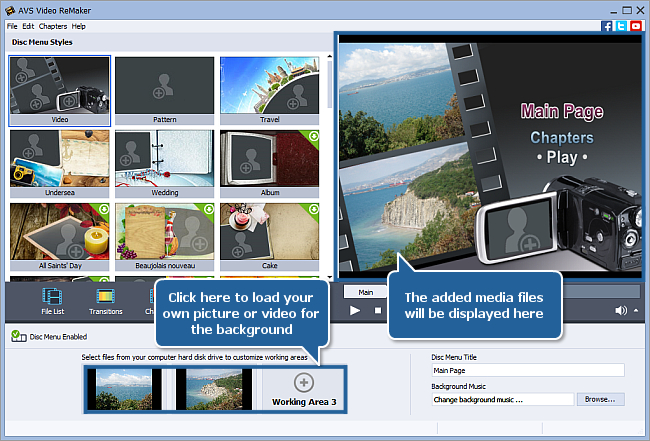Choose the Travel disc menu style

click(269, 90)
